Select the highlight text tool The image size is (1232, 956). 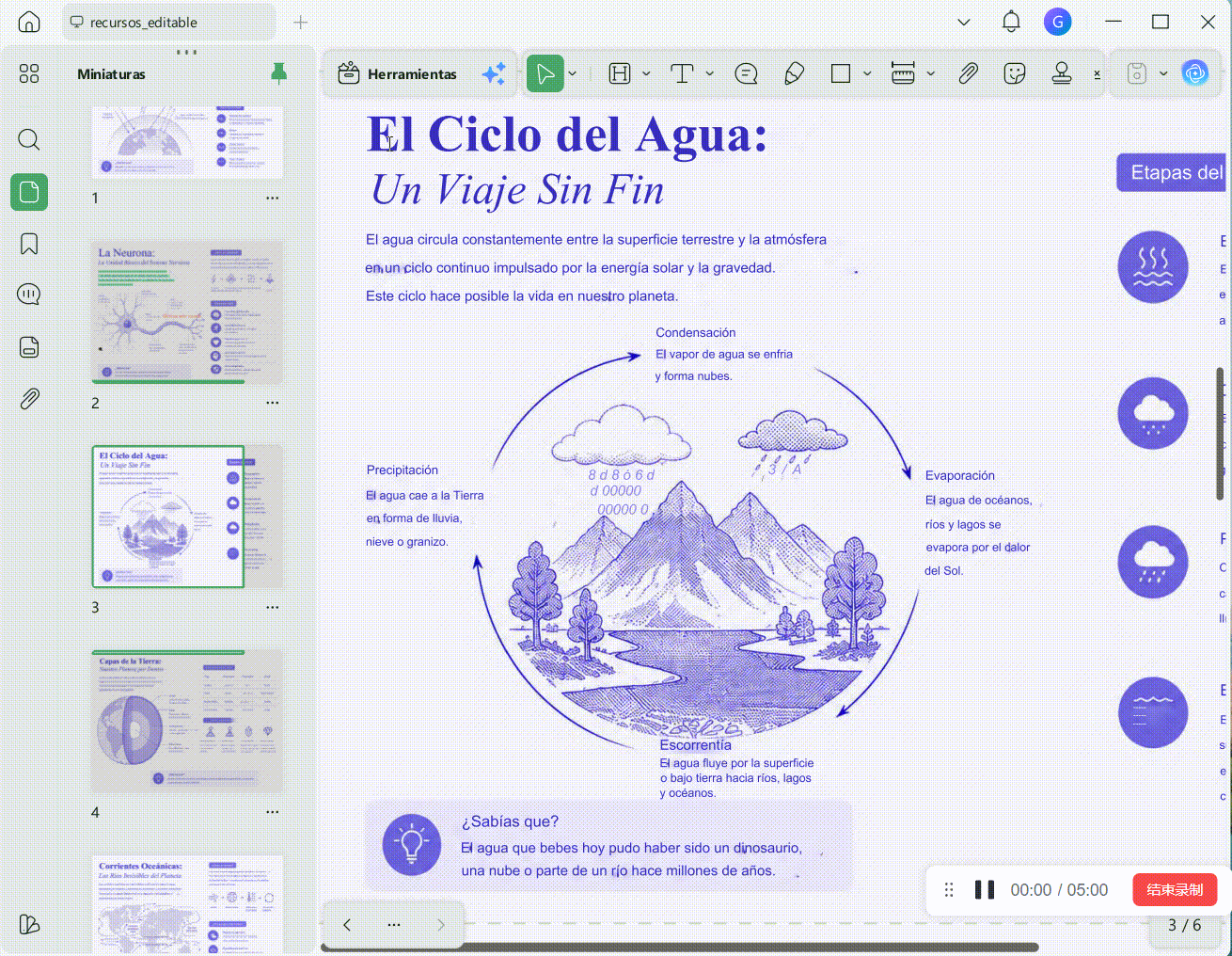[x=620, y=73]
